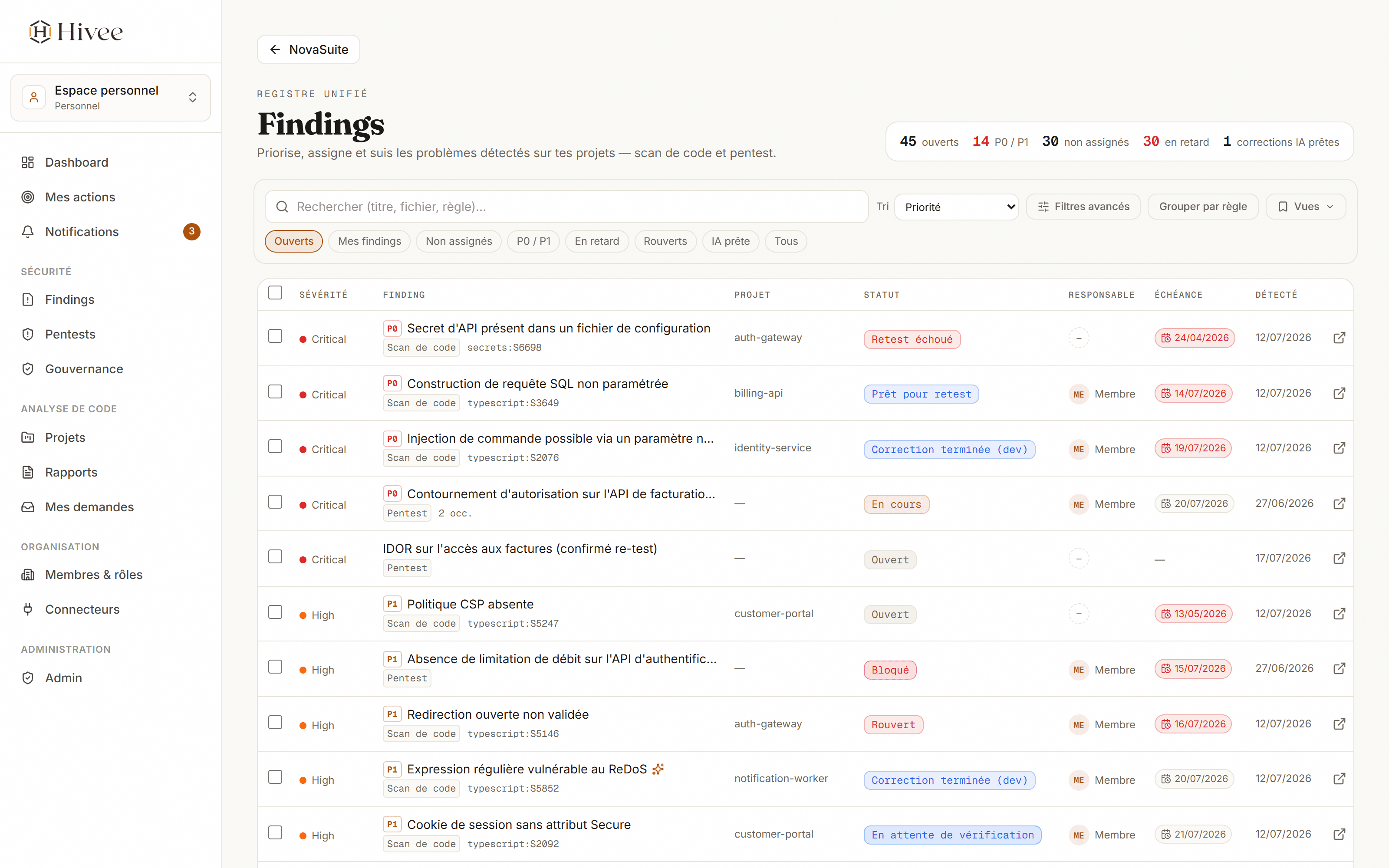Screen dimensions: 1389x868
Task: Open the Priorité sort dropdown
Action: pyautogui.click(x=956, y=207)
